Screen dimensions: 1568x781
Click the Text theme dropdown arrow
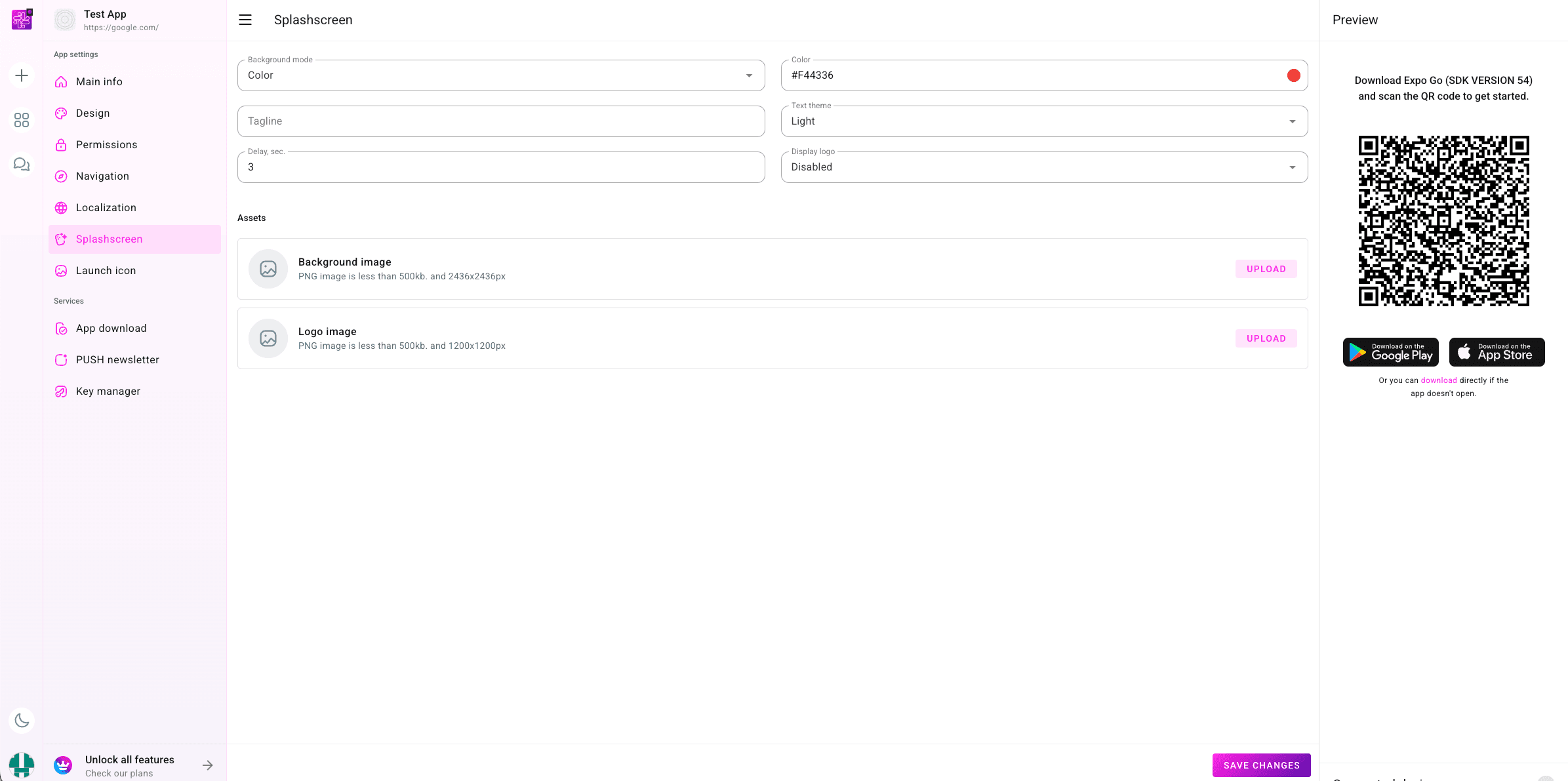[x=1292, y=121]
